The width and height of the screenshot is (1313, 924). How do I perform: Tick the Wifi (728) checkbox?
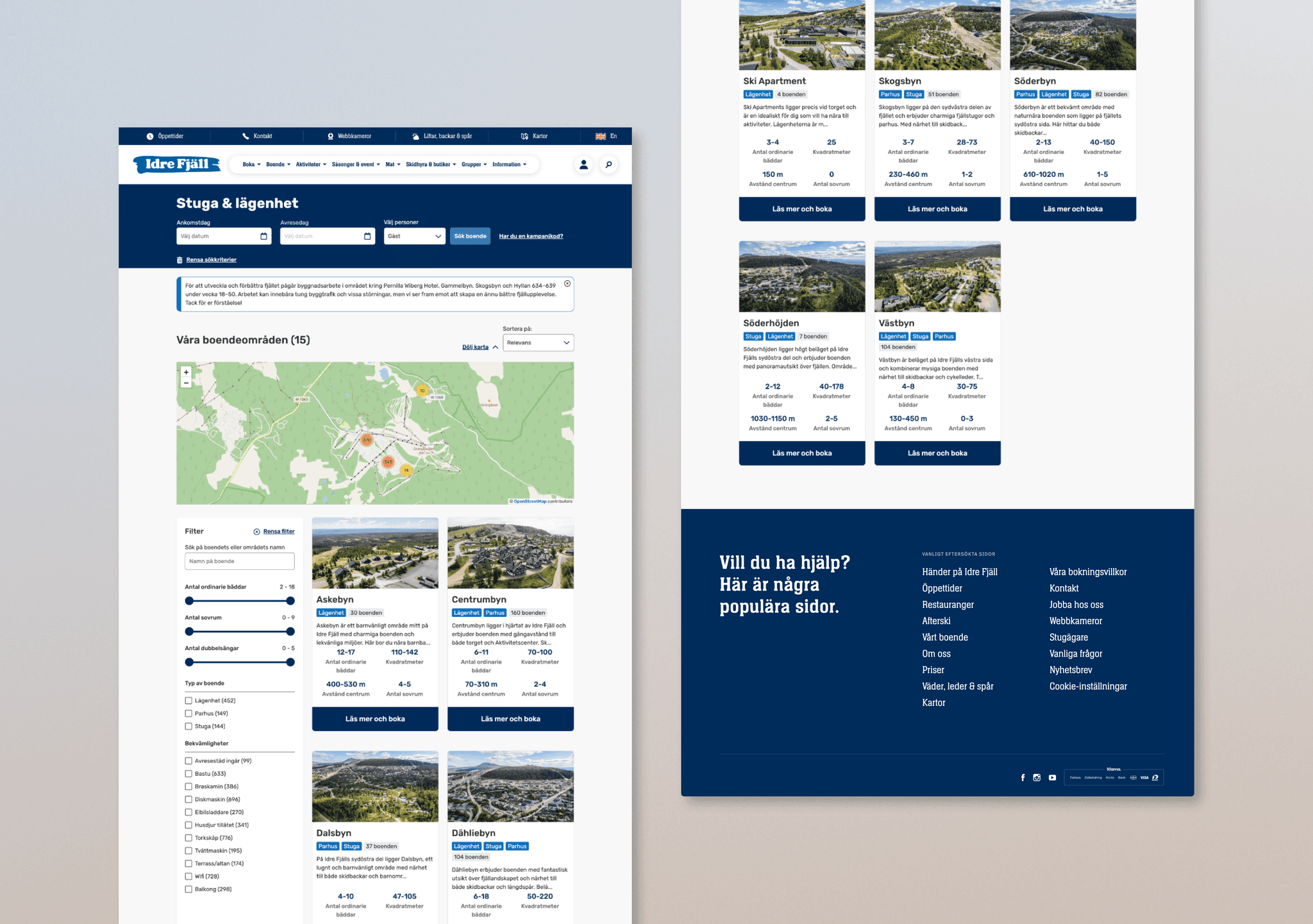coord(188,877)
